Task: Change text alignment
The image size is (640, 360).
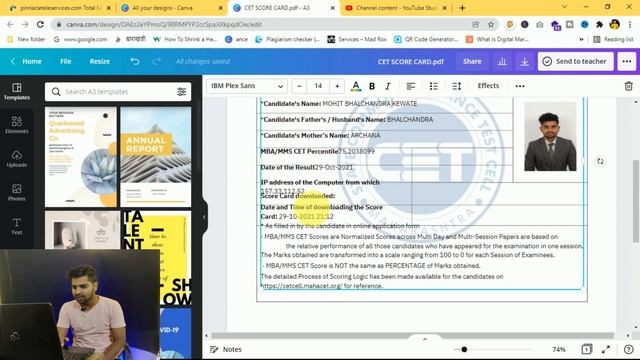Action: tap(411, 86)
